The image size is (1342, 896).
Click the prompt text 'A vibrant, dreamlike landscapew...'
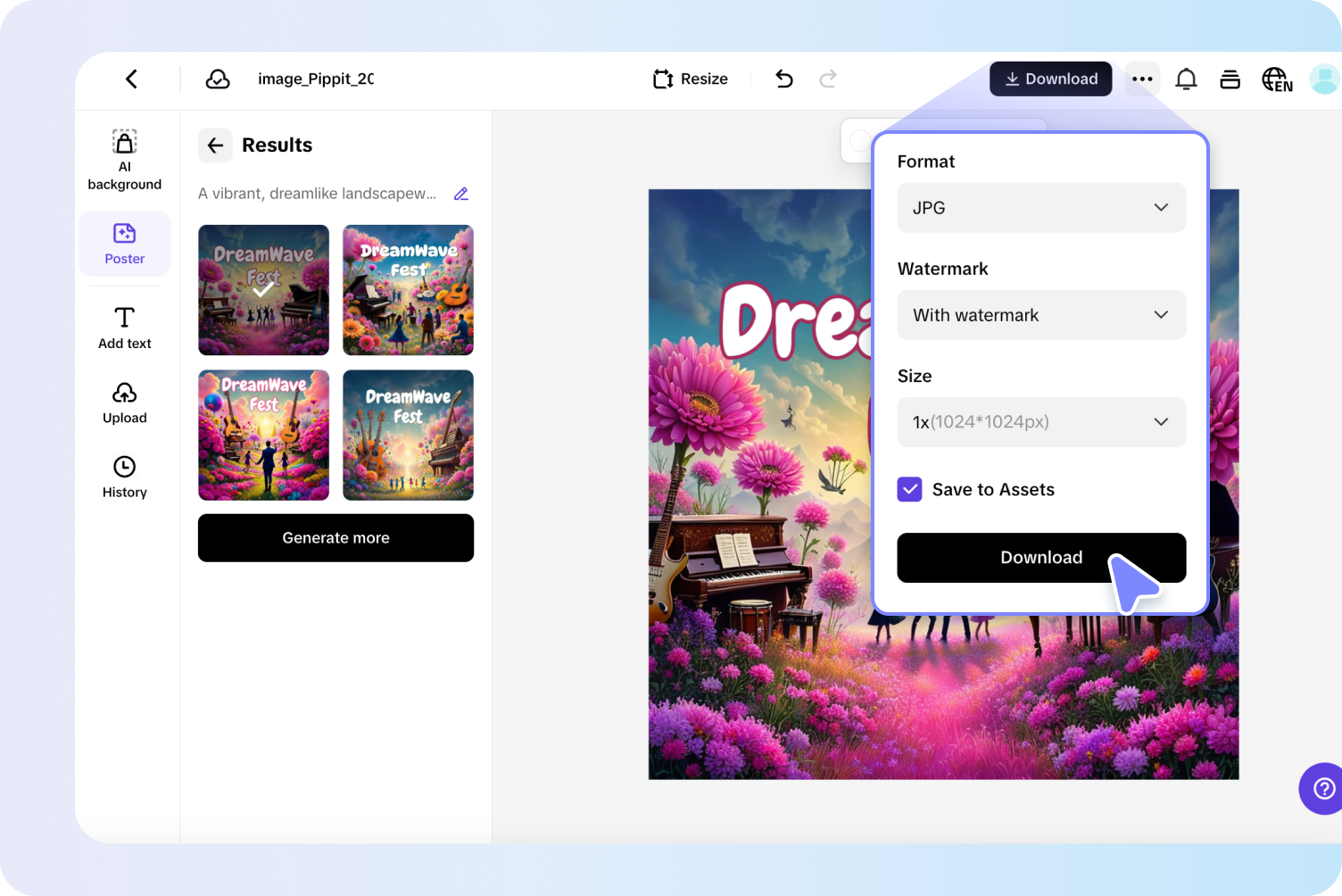point(318,194)
